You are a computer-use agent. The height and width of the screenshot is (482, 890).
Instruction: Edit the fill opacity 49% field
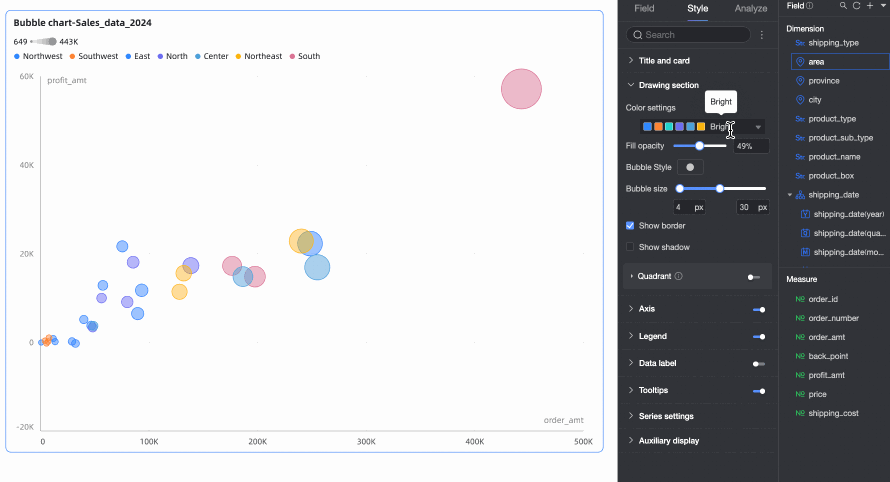[x=751, y=146]
